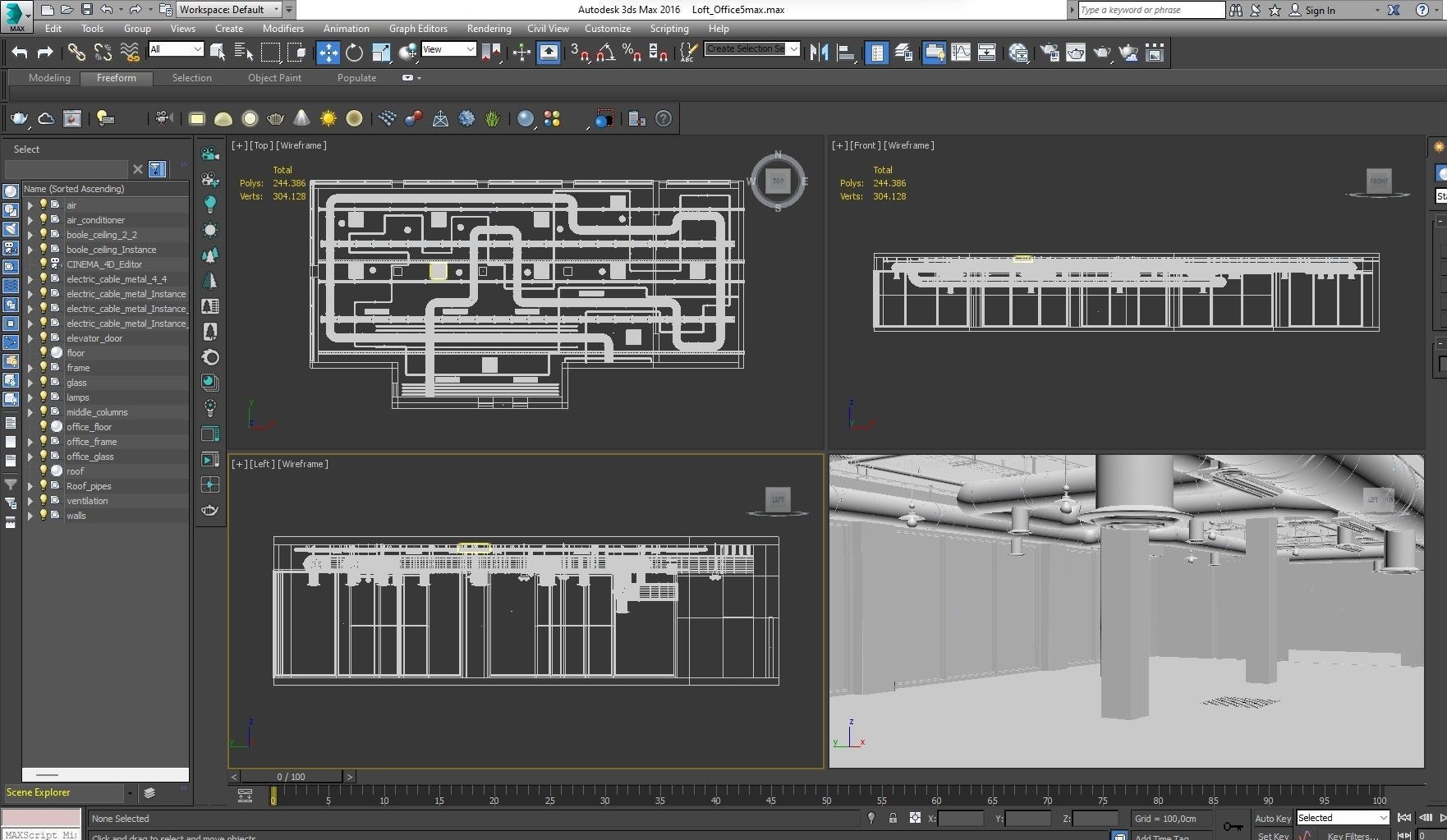The width and height of the screenshot is (1447, 840).
Task: Open the Rendering menu
Action: click(489, 29)
